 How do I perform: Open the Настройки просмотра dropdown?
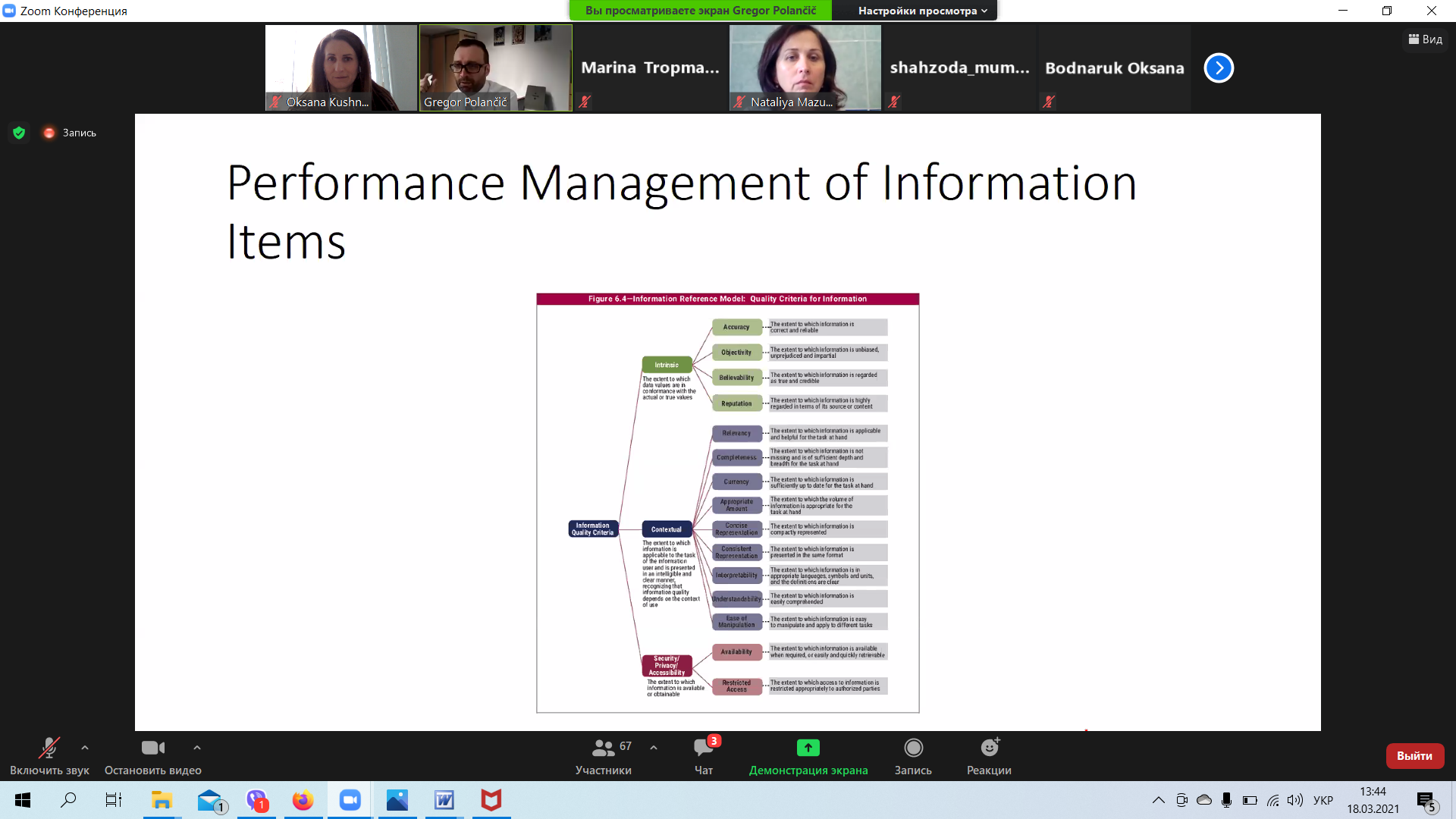[922, 11]
